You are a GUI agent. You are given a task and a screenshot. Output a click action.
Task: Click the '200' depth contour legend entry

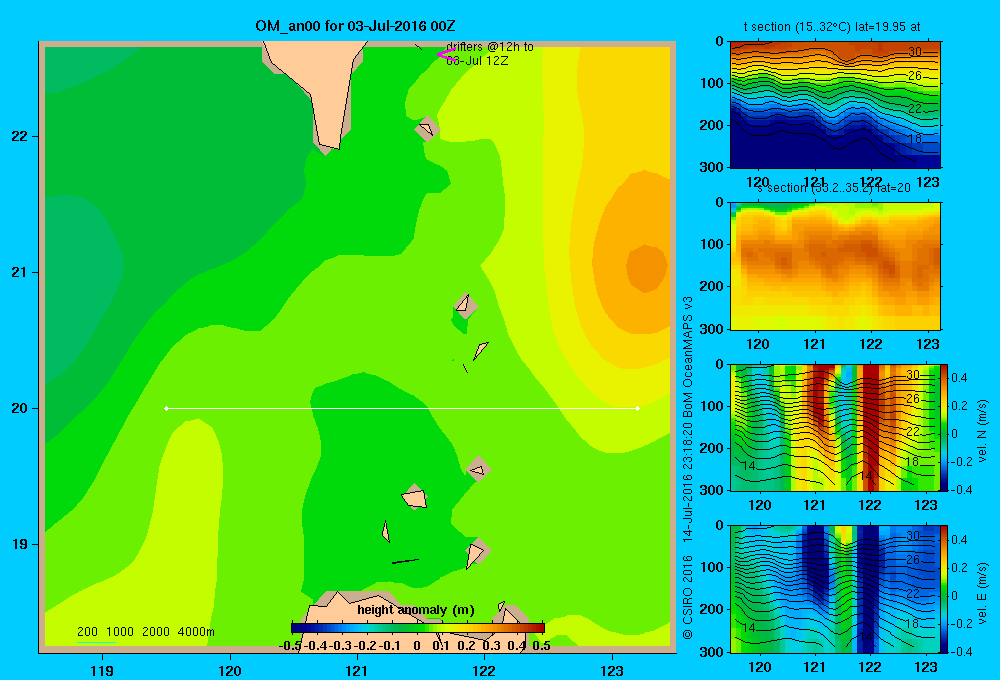[x=87, y=632]
